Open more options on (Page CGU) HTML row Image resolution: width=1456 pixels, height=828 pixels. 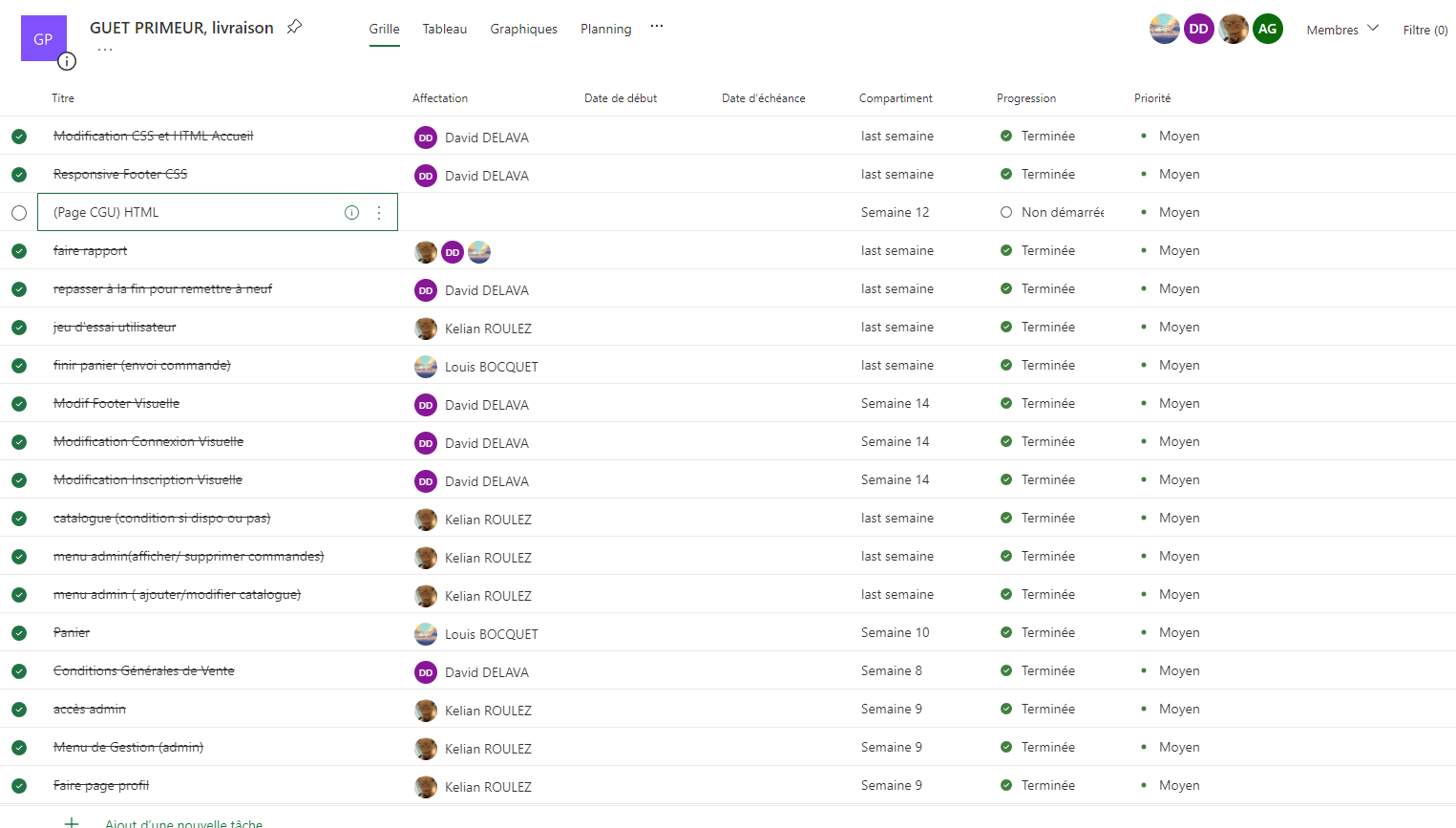(x=379, y=212)
